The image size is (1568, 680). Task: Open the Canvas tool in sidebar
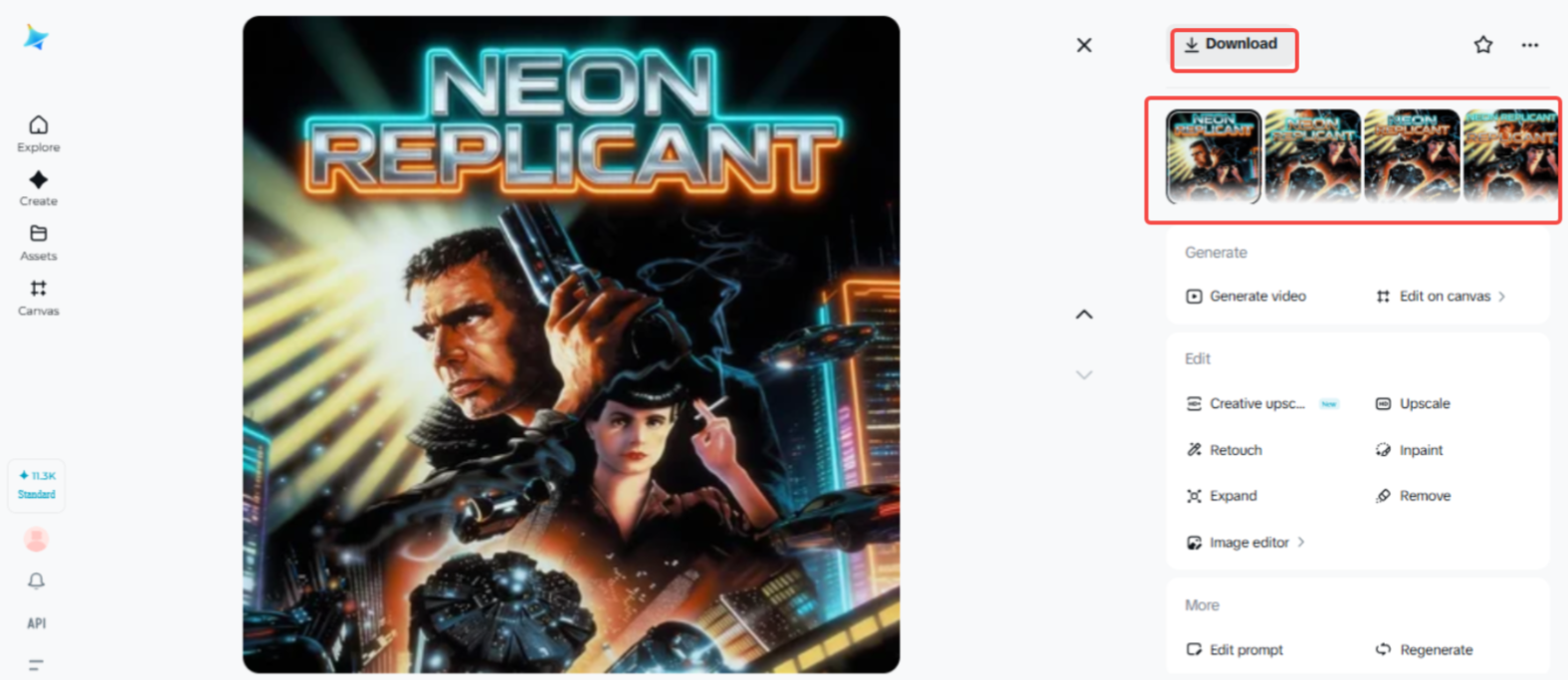pos(38,298)
